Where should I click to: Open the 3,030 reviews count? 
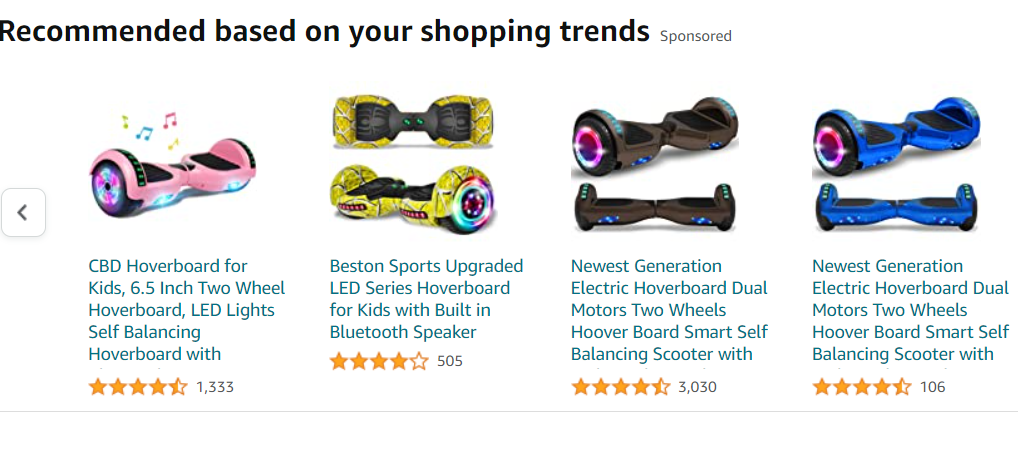[697, 388]
